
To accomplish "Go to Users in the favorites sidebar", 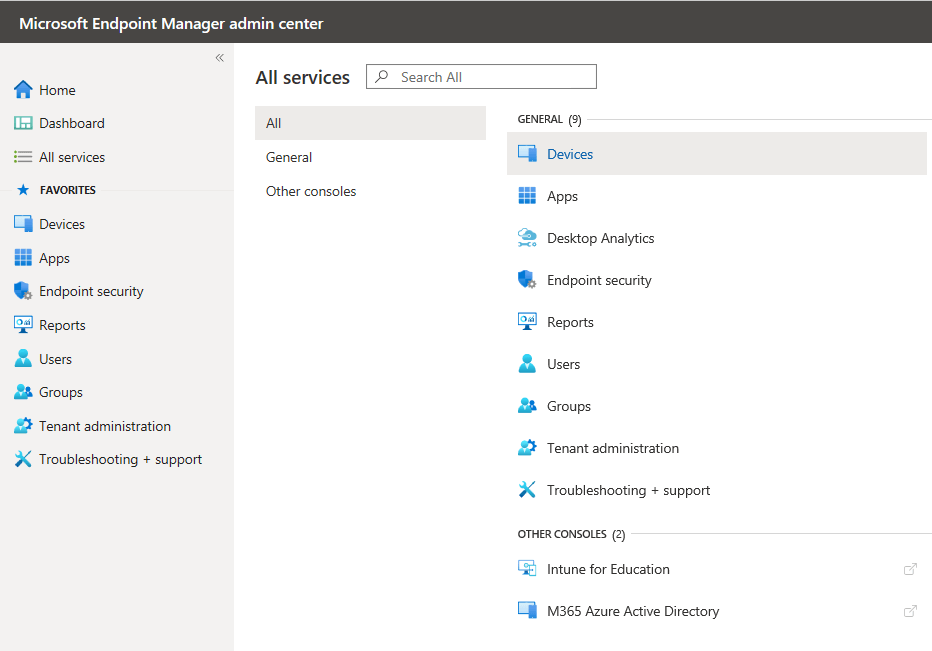I will 55,359.
